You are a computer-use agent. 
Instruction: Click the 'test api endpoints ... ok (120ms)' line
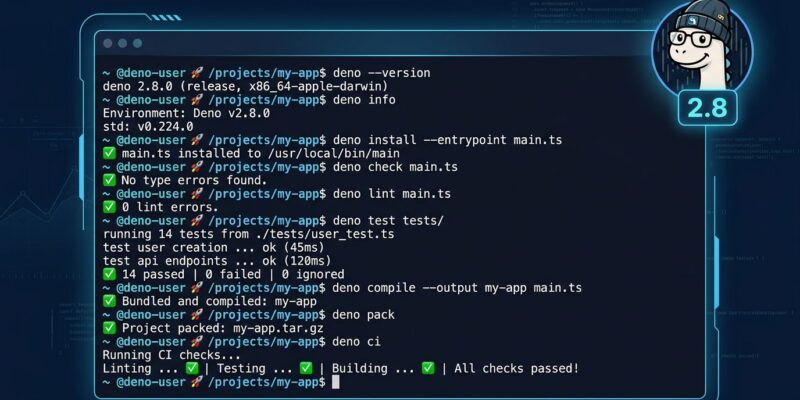pyautogui.click(x=217, y=261)
